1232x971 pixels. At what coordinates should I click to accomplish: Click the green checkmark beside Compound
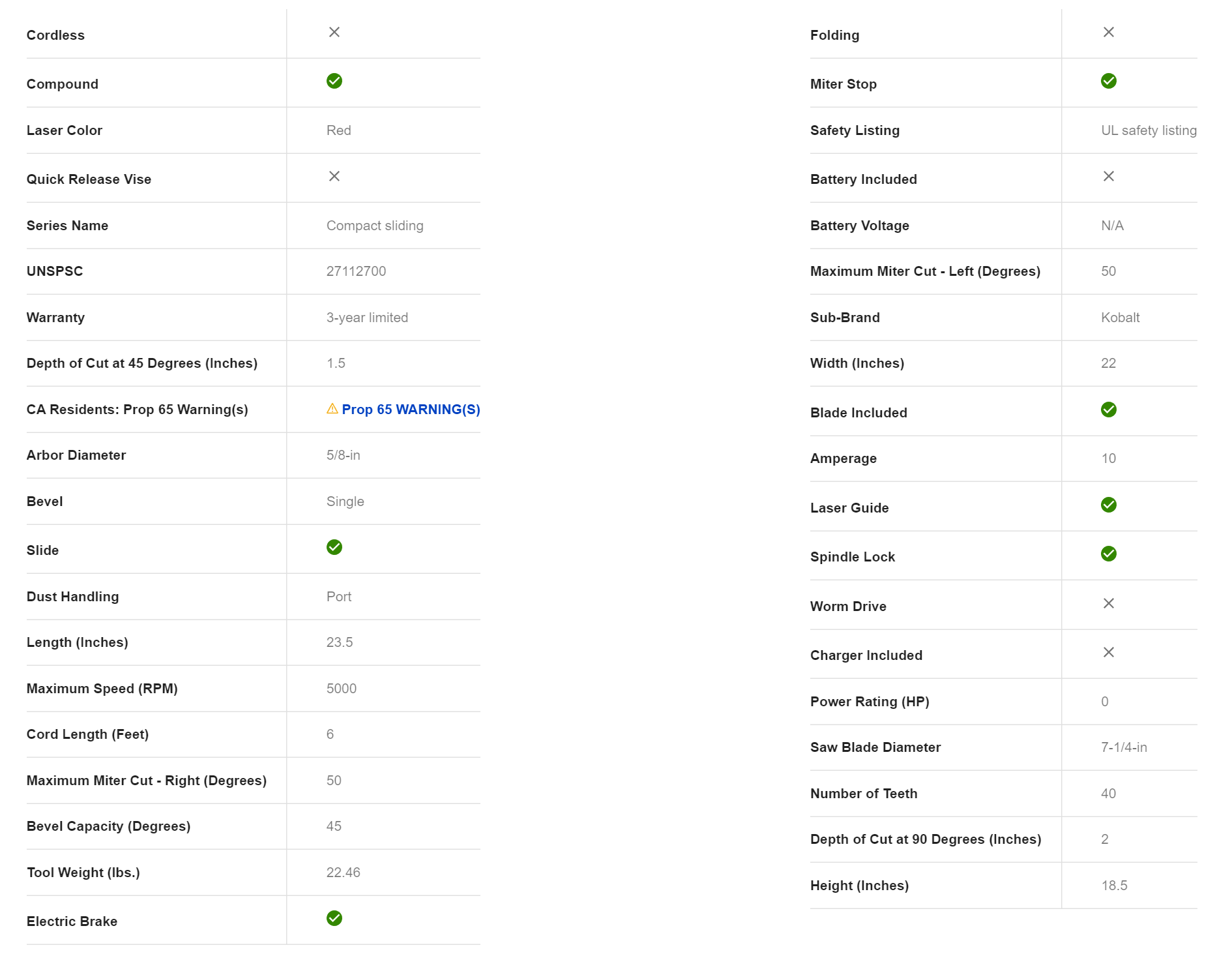click(x=334, y=81)
